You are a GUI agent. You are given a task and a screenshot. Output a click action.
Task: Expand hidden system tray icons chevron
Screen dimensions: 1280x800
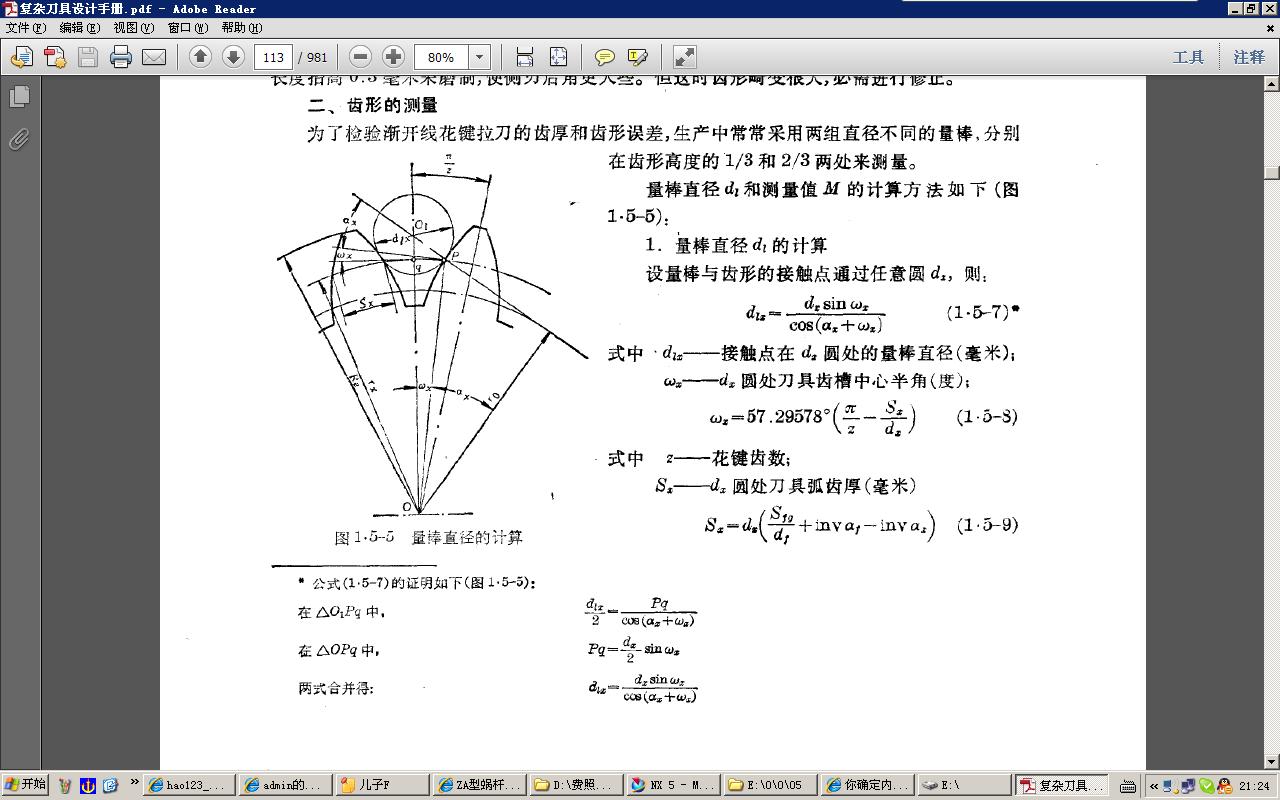pyautogui.click(x=1153, y=786)
